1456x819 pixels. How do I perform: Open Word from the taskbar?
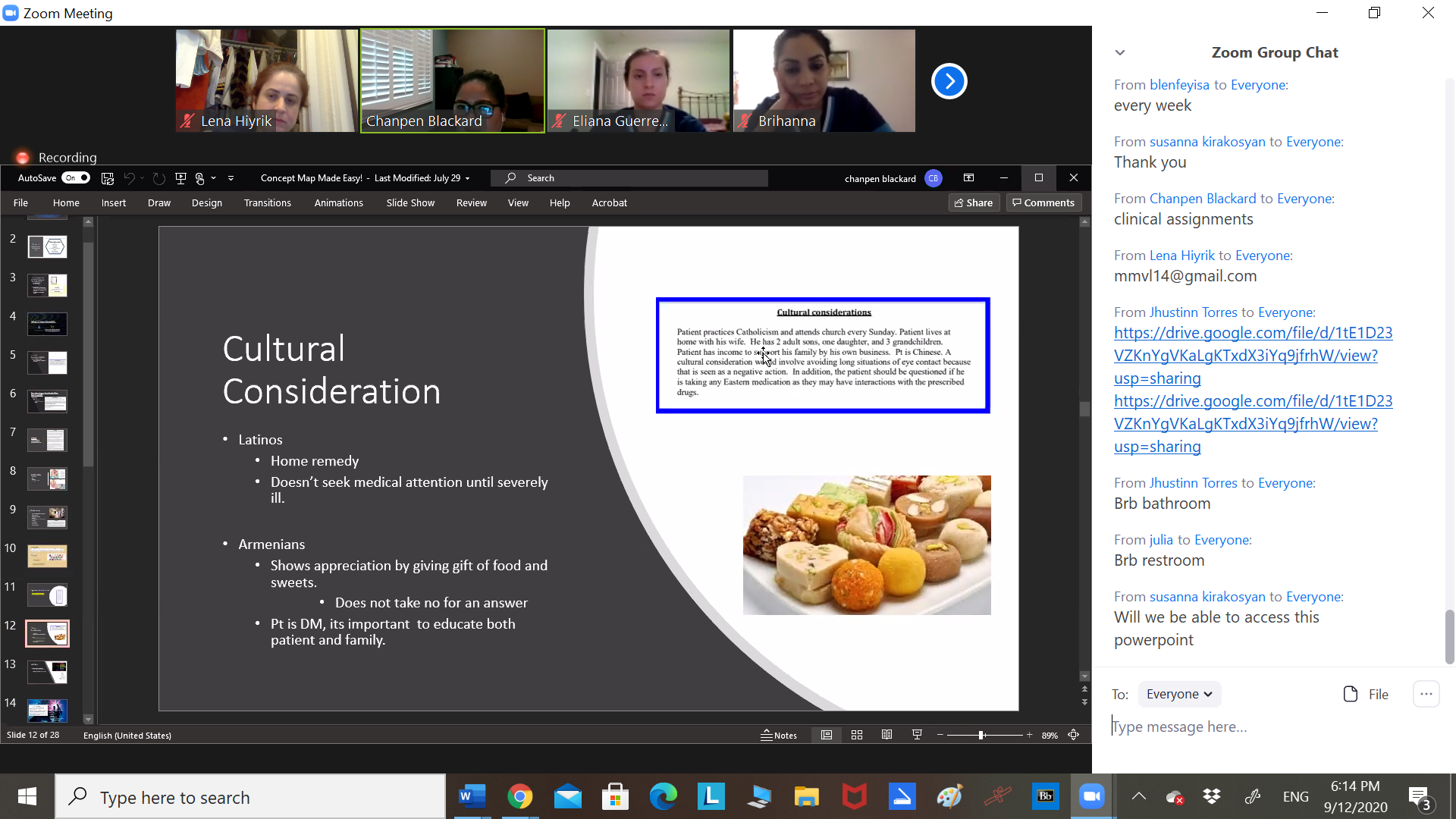tap(471, 796)
